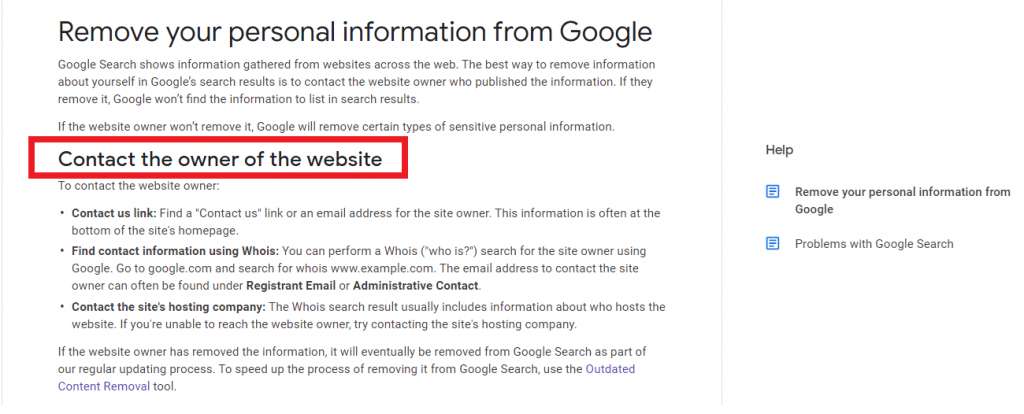Viewport: 1024px width, 414px height.
Task: Click the bold Contact us link label
Action: pos(114,213)
